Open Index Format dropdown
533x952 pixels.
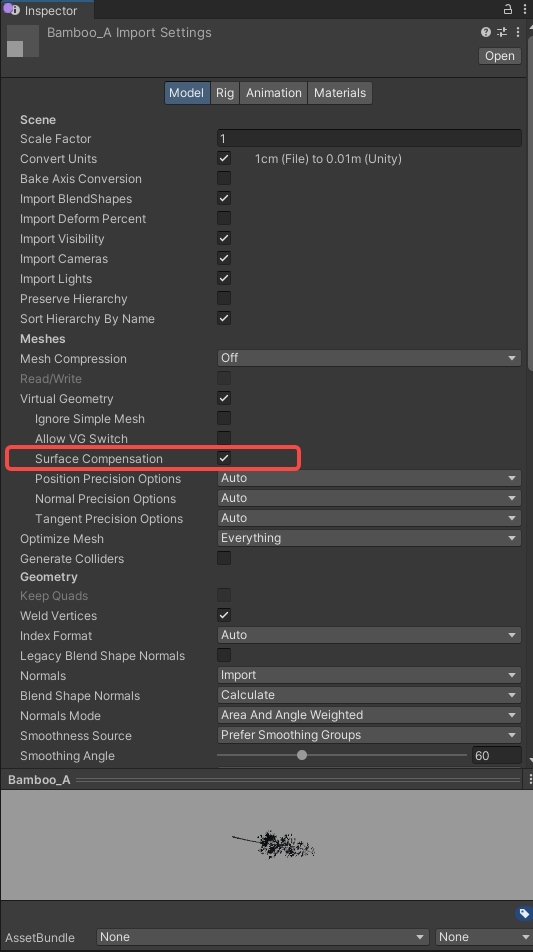click(x=369, y=635)
